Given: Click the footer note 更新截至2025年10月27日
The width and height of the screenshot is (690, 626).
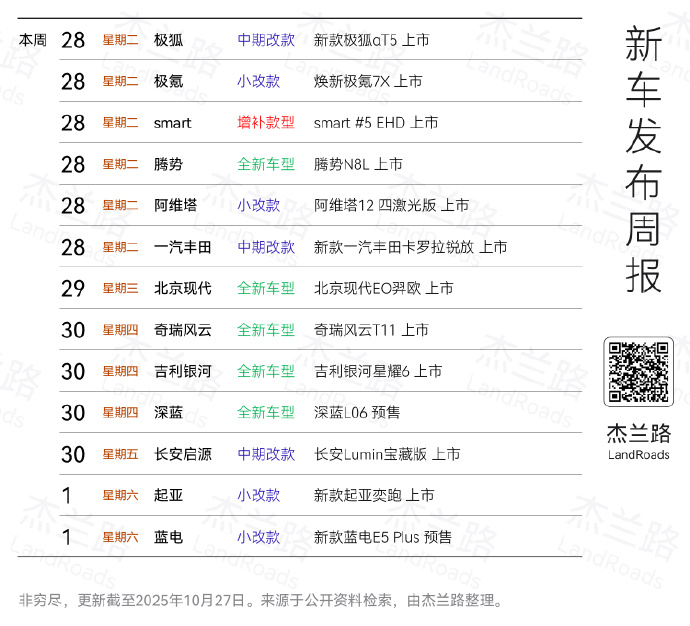Looking at the screenshot, I should tap(161, 600).
